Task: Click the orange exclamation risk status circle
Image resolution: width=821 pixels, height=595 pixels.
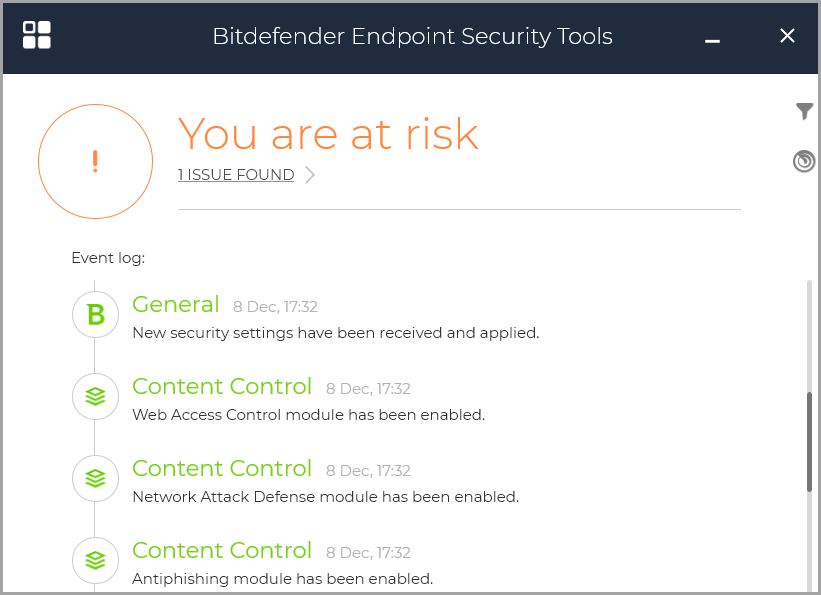Action: pyautogui.click(x=95, y=161)
